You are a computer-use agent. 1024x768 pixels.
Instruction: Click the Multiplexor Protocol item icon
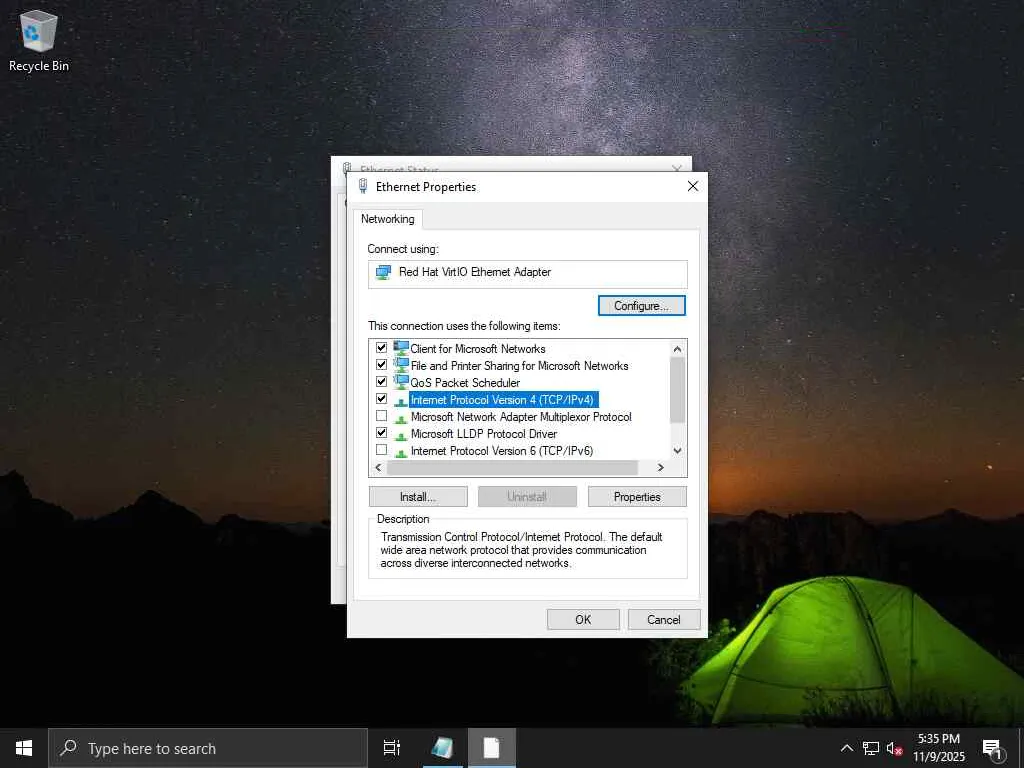point(401,417)
